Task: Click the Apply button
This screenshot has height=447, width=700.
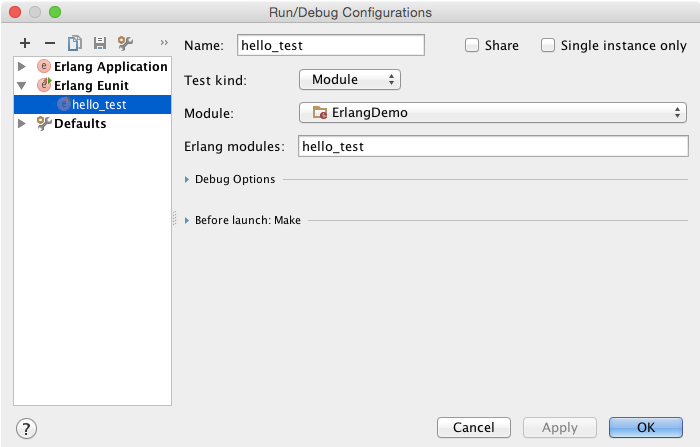Action: point(560,427)
